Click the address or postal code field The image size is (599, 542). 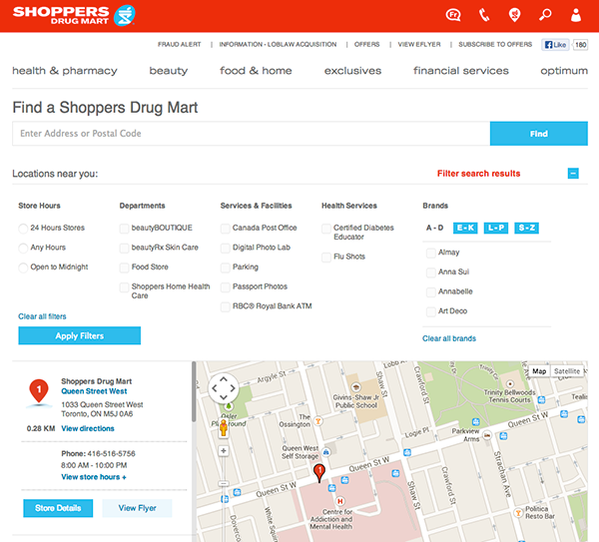point(251,134)
